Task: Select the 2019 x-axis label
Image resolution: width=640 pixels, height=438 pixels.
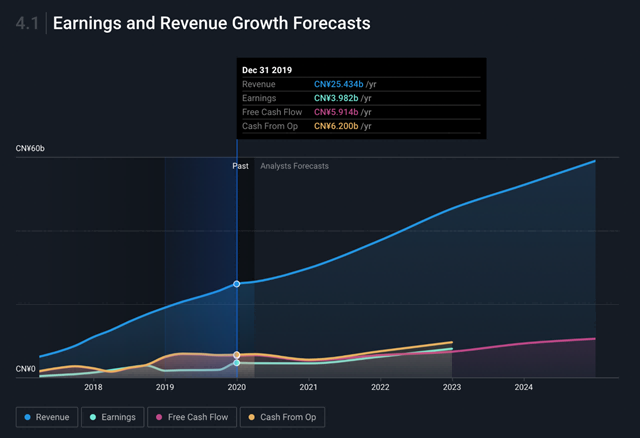Action: (165, 386)
